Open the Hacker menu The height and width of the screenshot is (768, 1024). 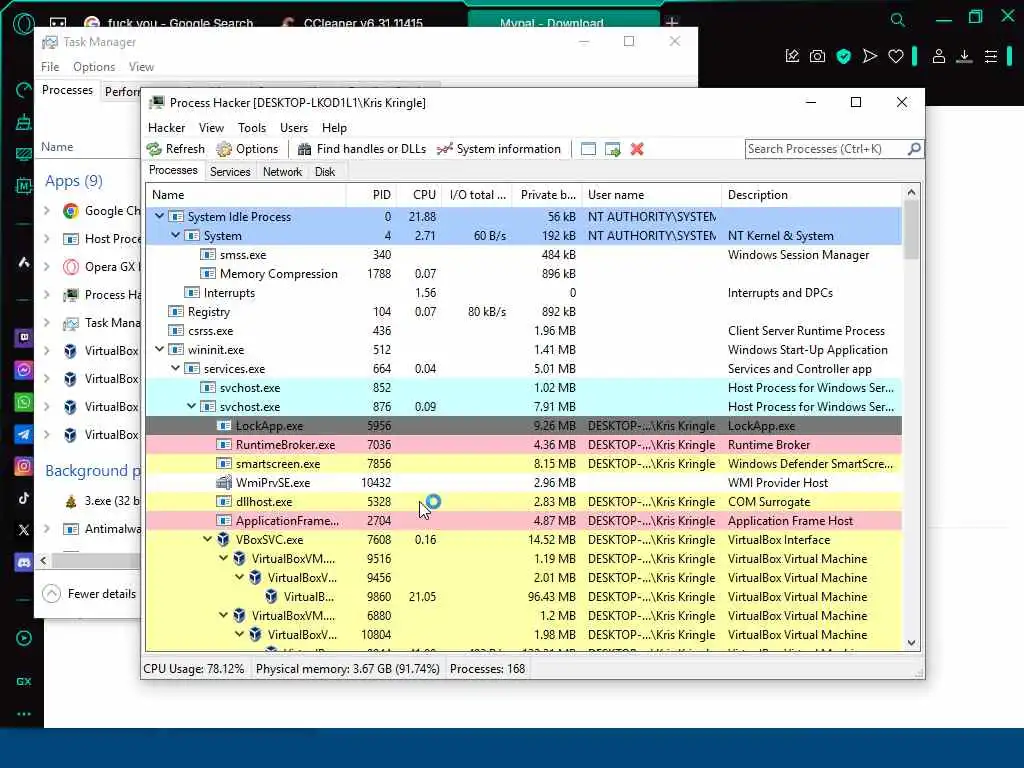tap(167, 128)
